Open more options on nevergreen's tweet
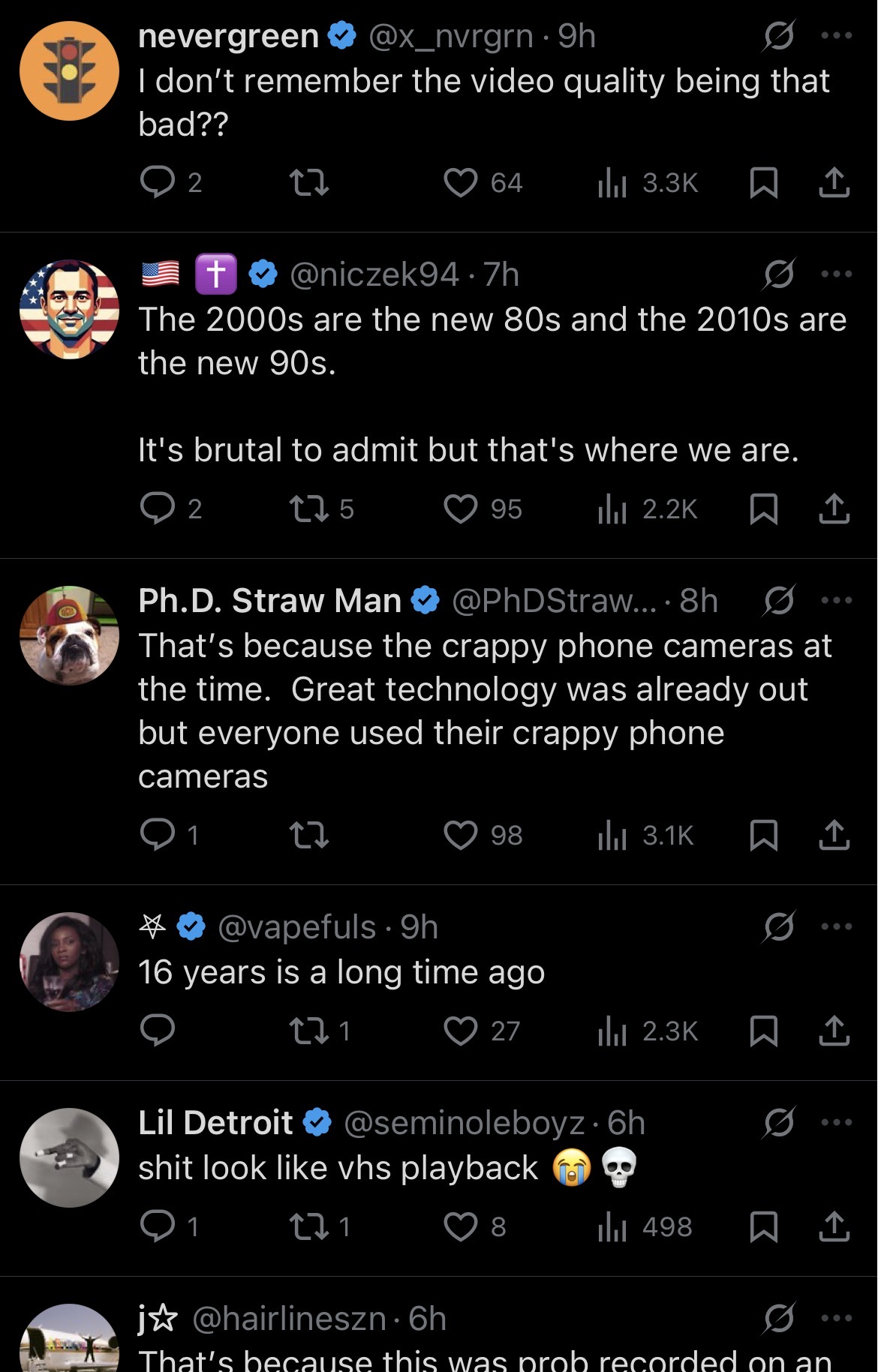878x1372 pixels. (x=837, y=36)
